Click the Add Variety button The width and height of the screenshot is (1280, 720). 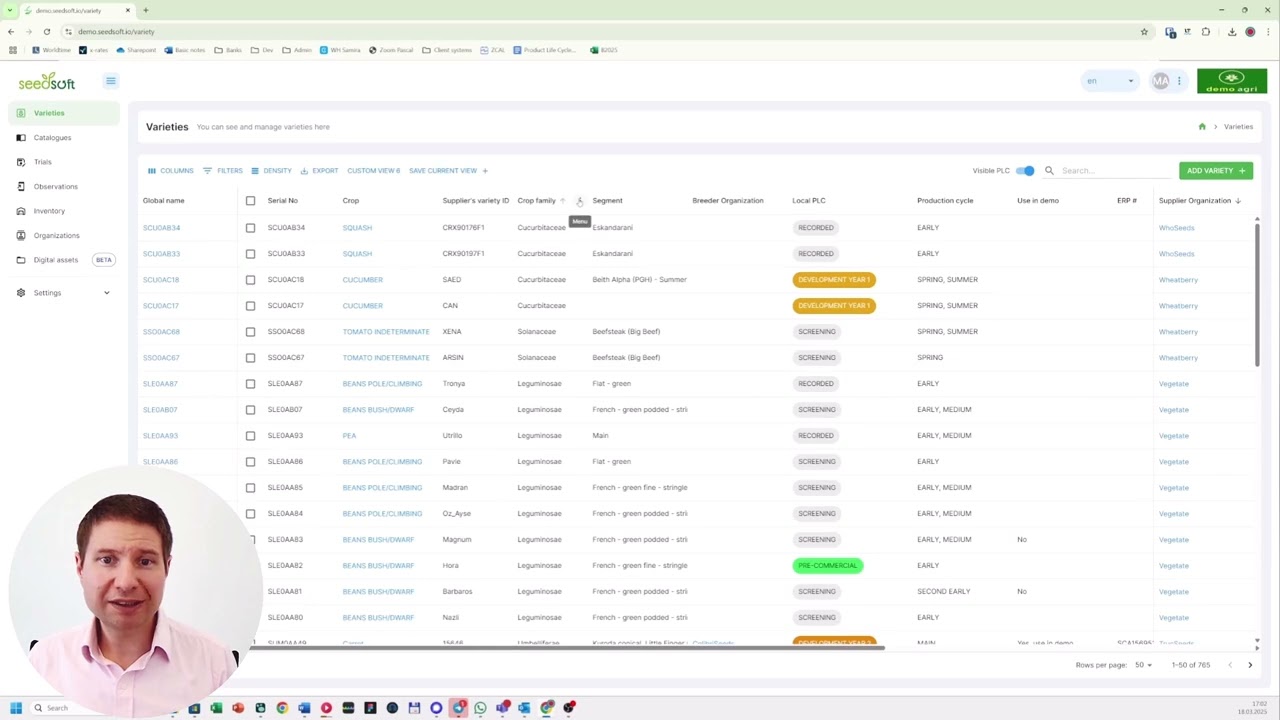(x=1215, y=171)
